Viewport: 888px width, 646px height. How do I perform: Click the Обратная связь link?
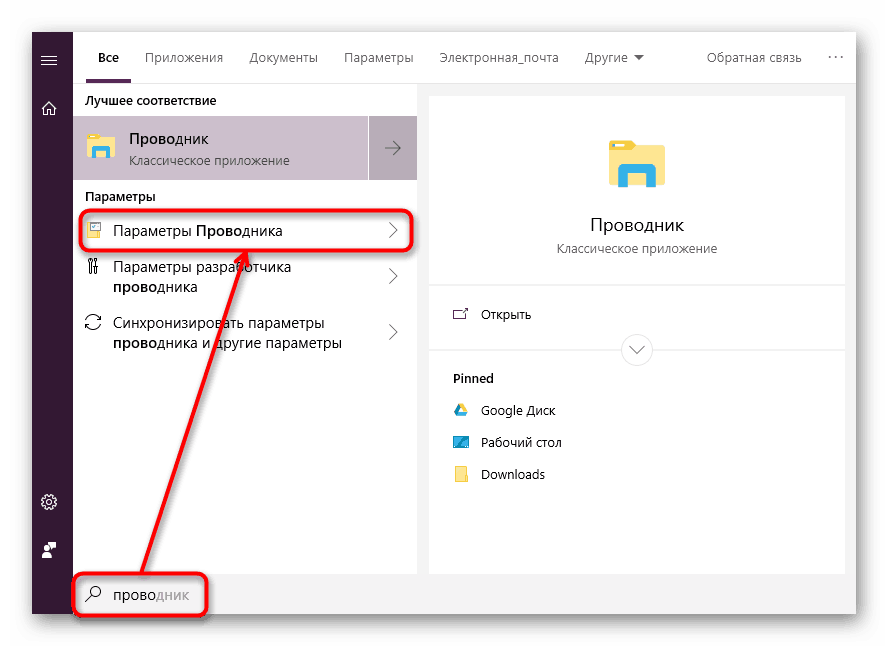coord(753,58)
